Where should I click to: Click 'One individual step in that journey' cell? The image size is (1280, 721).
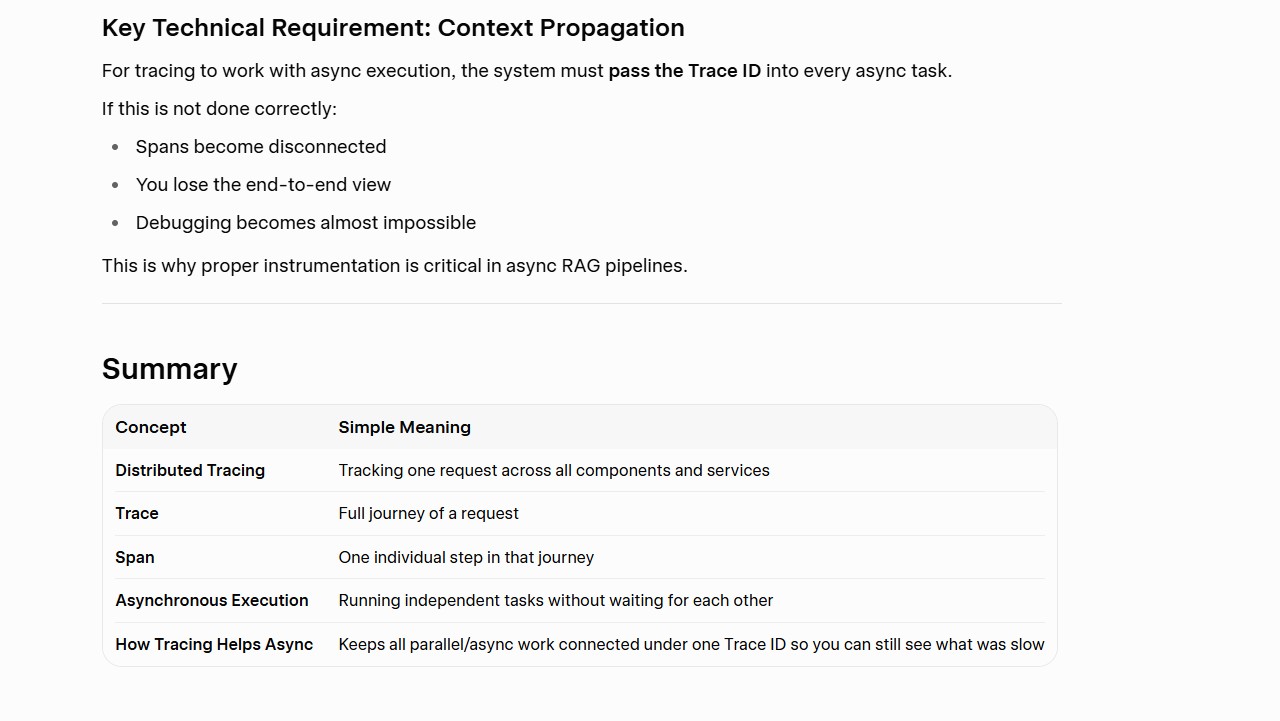point(466,557)
